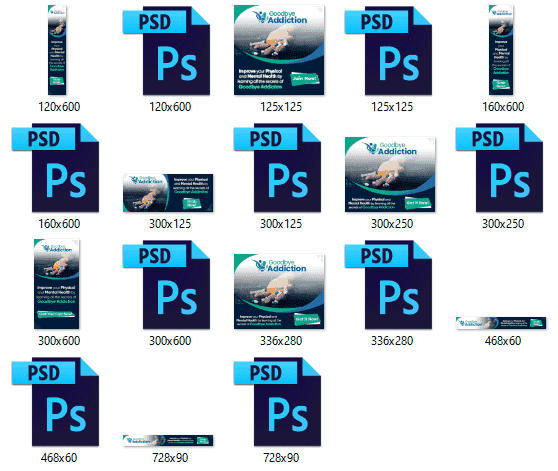This screenshot has height=471, width=558.
Task: Select the 160x600 PSD file icon
Action: [x=55, y=168]
